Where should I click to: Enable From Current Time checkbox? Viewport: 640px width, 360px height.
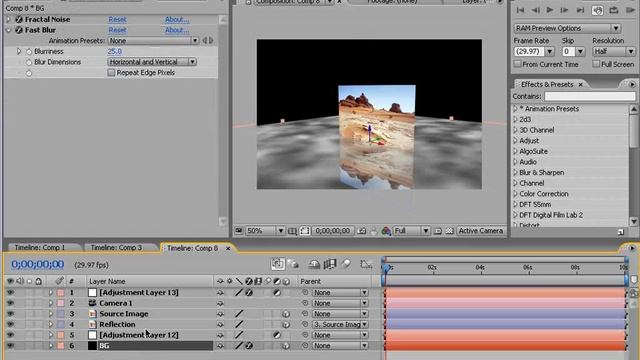pos(517,64)
